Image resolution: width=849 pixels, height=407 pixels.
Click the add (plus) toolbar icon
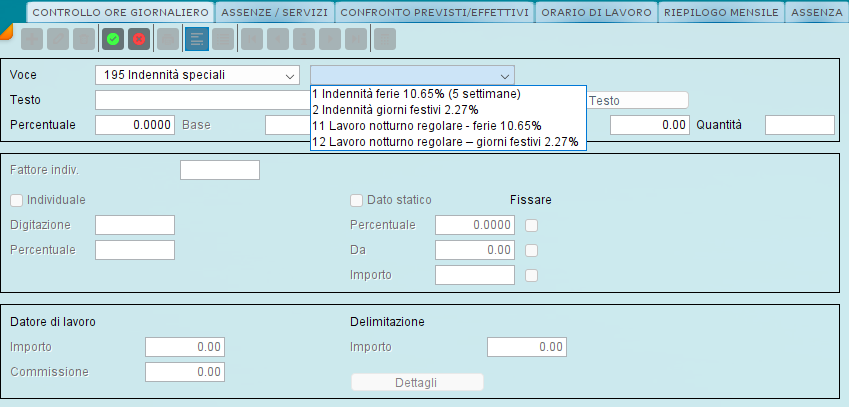[32, 40]
